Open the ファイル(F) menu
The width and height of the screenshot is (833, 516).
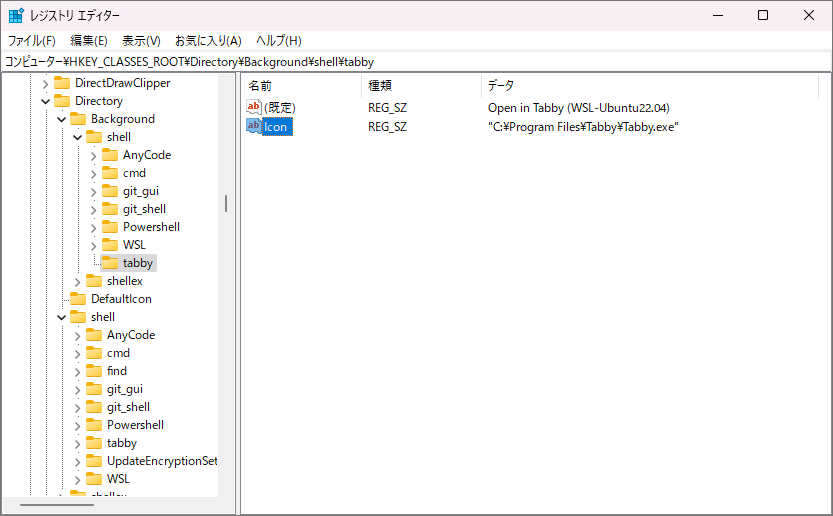point(31,41)
